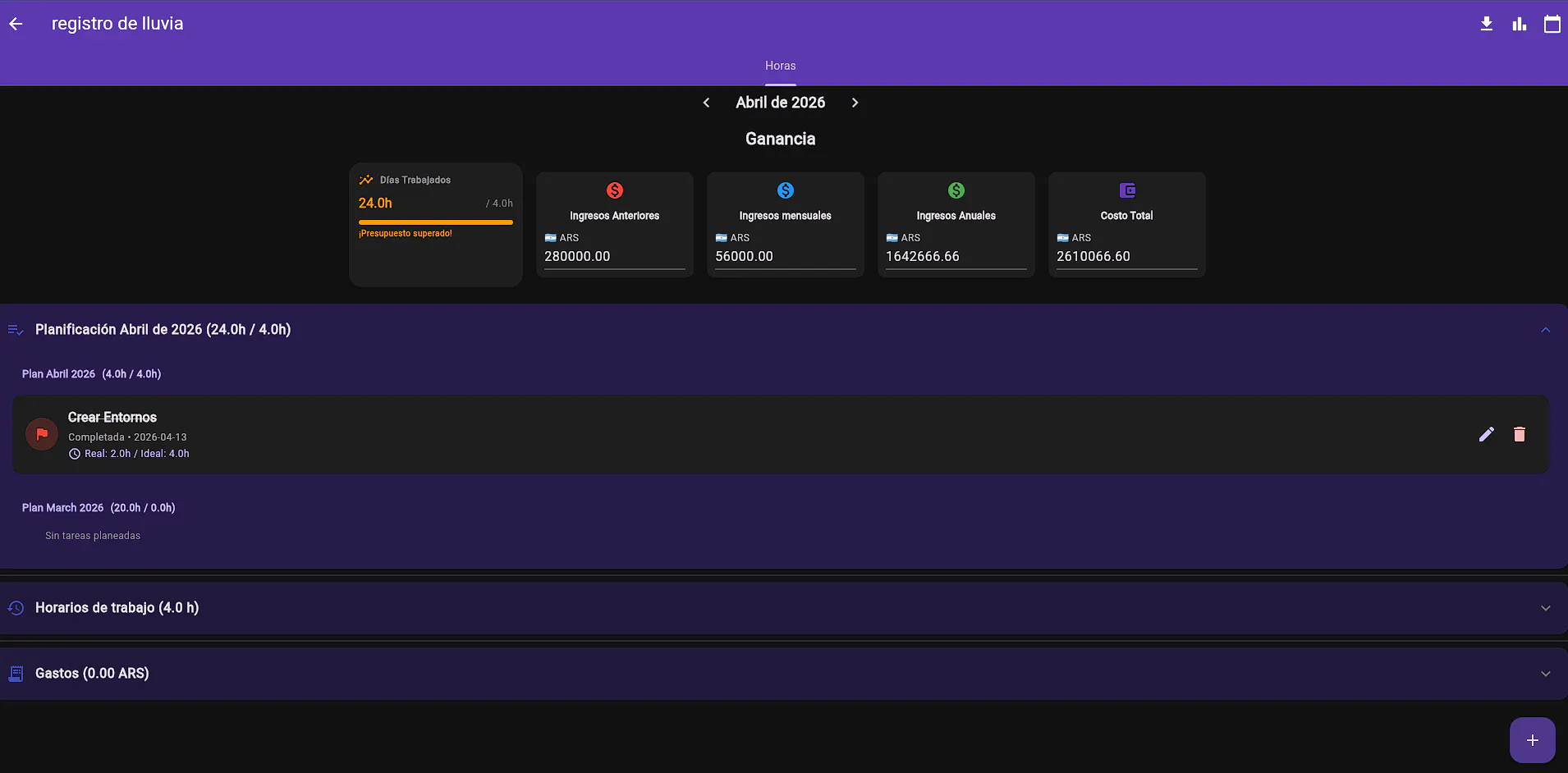The image size is (1568, 773).
Task: Click the Costo Total 2610066.60 field
Action: (x=1127, y=257)
